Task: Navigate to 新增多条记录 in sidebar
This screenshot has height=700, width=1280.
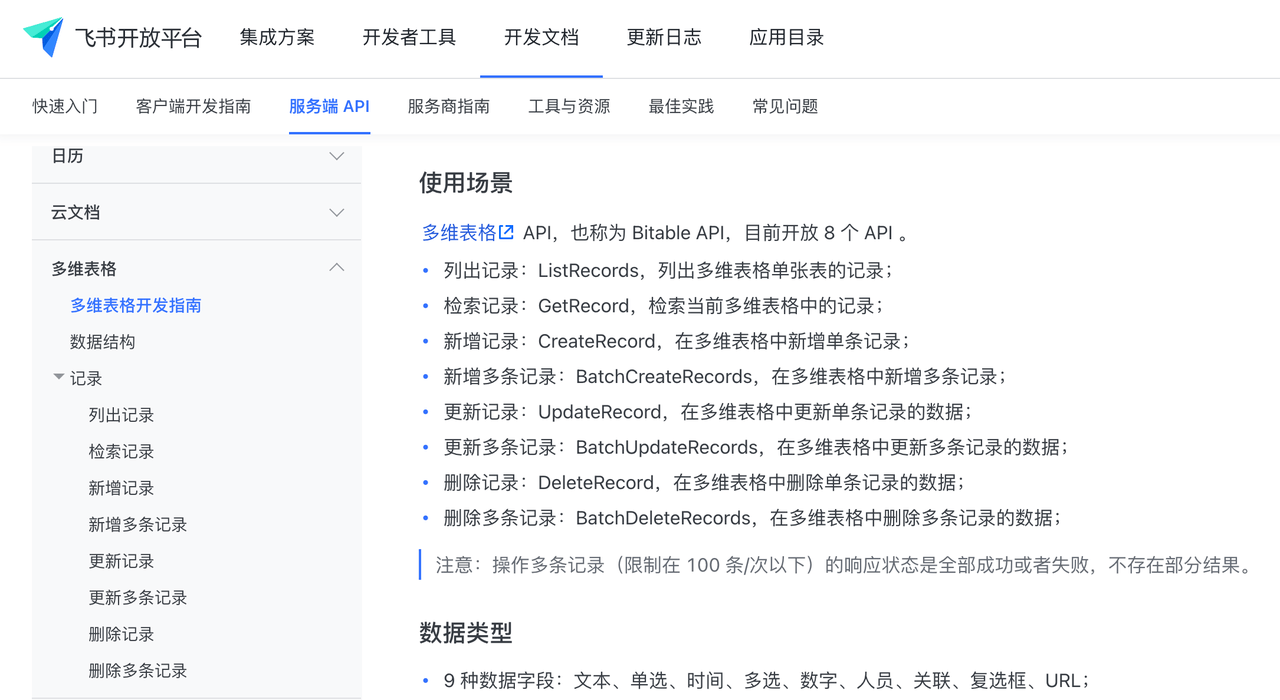Action: [138, 525]
